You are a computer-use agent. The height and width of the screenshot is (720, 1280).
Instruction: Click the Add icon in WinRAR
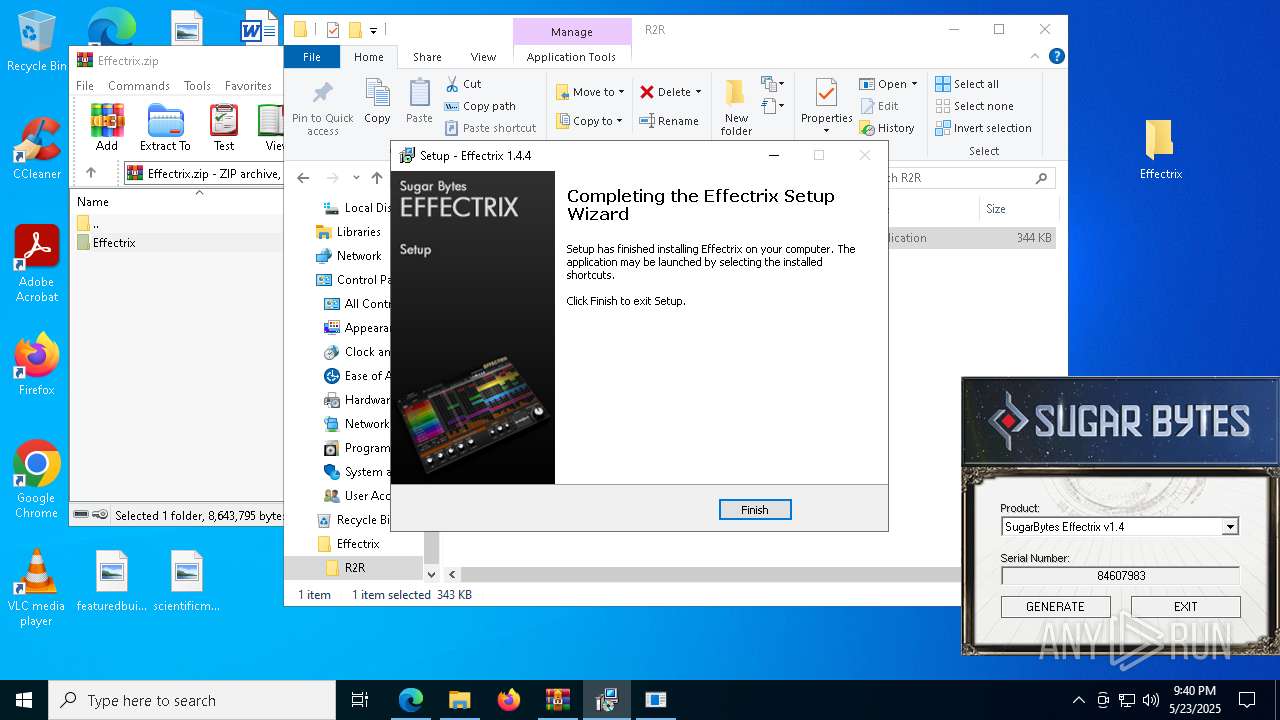pyautogui.click(x=107, y=127)
